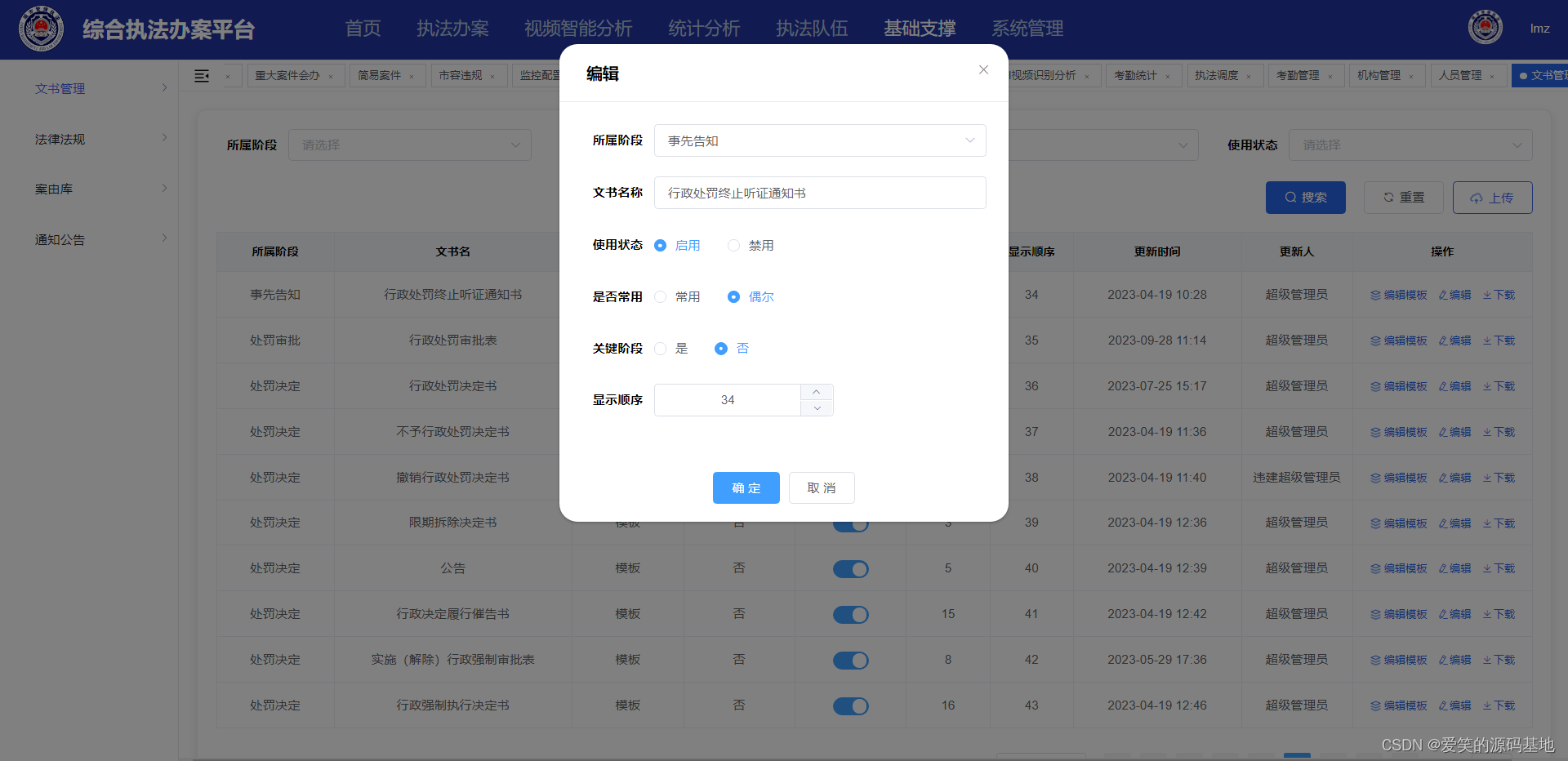The width and height of the screenshot is (1568, 761).
Task: Open the 视频智能分析 top menu
Action: (x=578, y=29)
